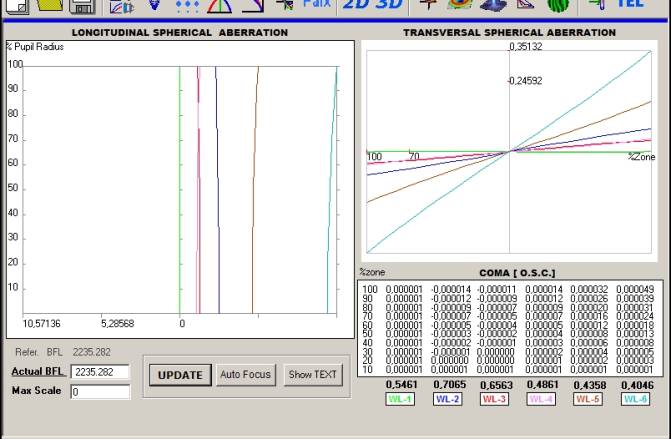
Task: Click the 0,4861 wavelength value
Action: (543, 385)
